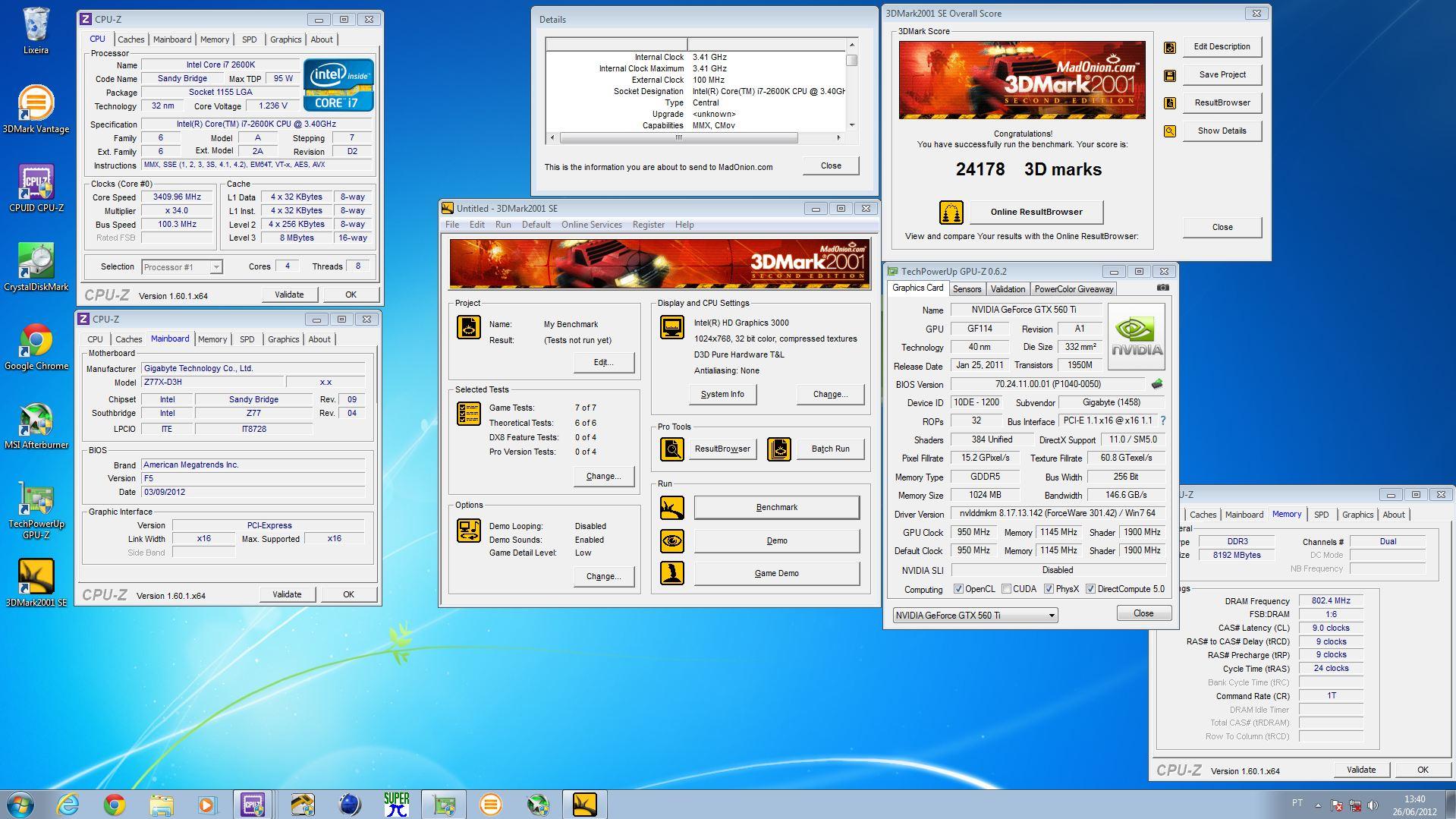
Task: Open TechPowerUp GPU-Z desktop shortcut
Action: pos(36,510)
